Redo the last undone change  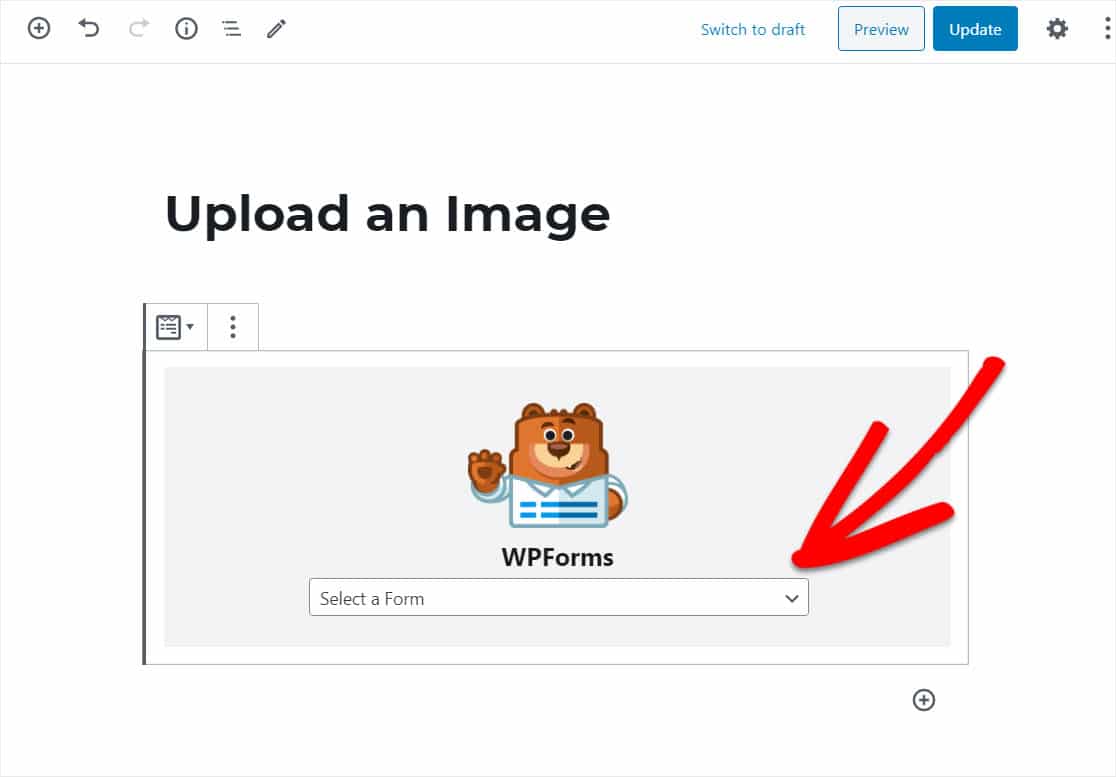coord(139,28)
